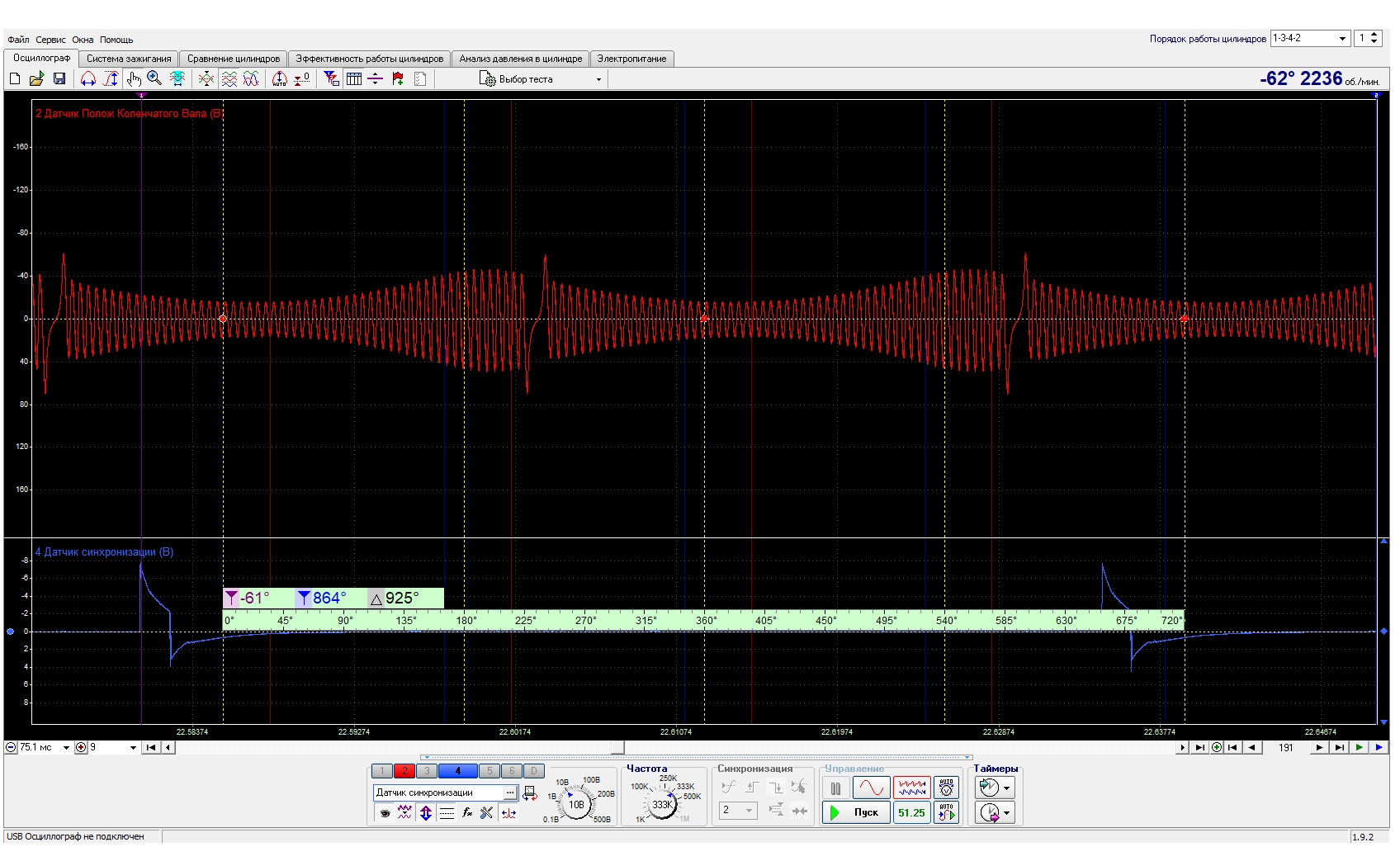Click the 51.25 value button
Screen dimensions: 1400x847
point(911,812)
